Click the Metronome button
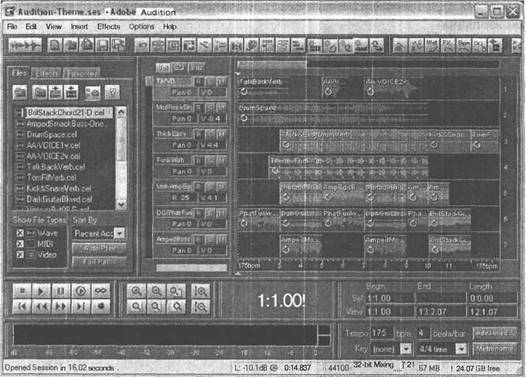526x377 pixels. 494,348
